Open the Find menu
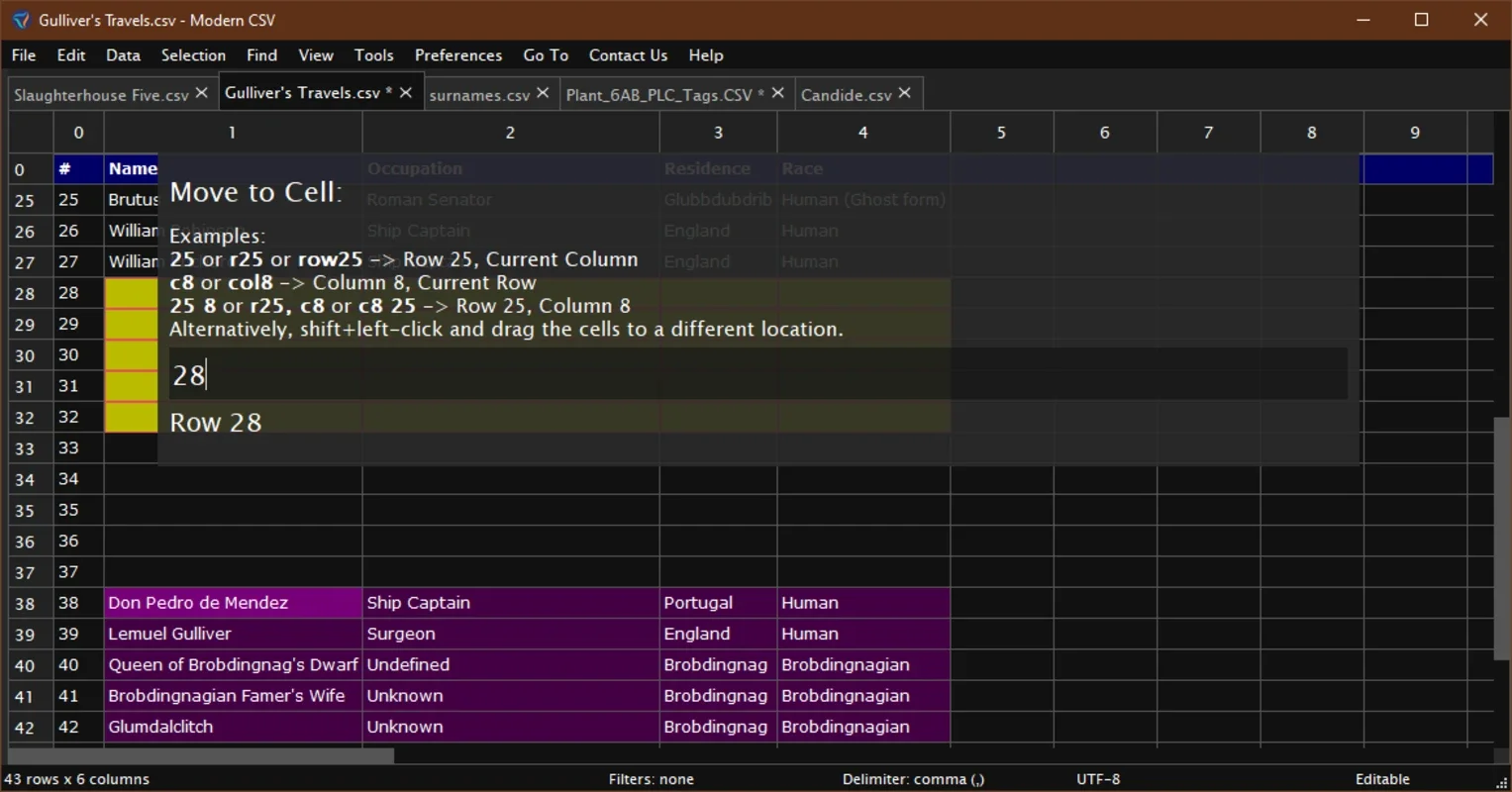1512x792 pixels. tap(261, 55)
